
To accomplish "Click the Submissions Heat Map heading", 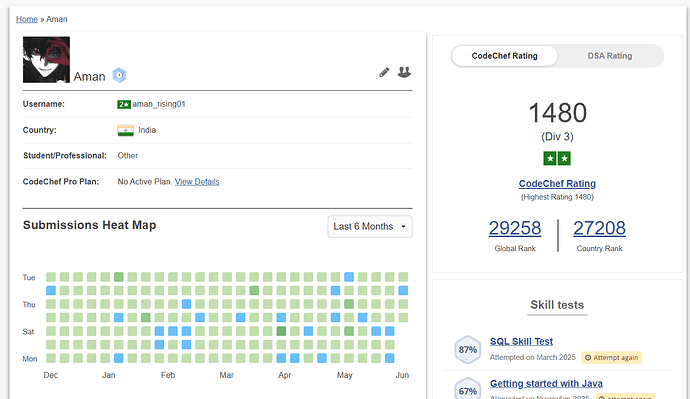I will pos(89,225).
